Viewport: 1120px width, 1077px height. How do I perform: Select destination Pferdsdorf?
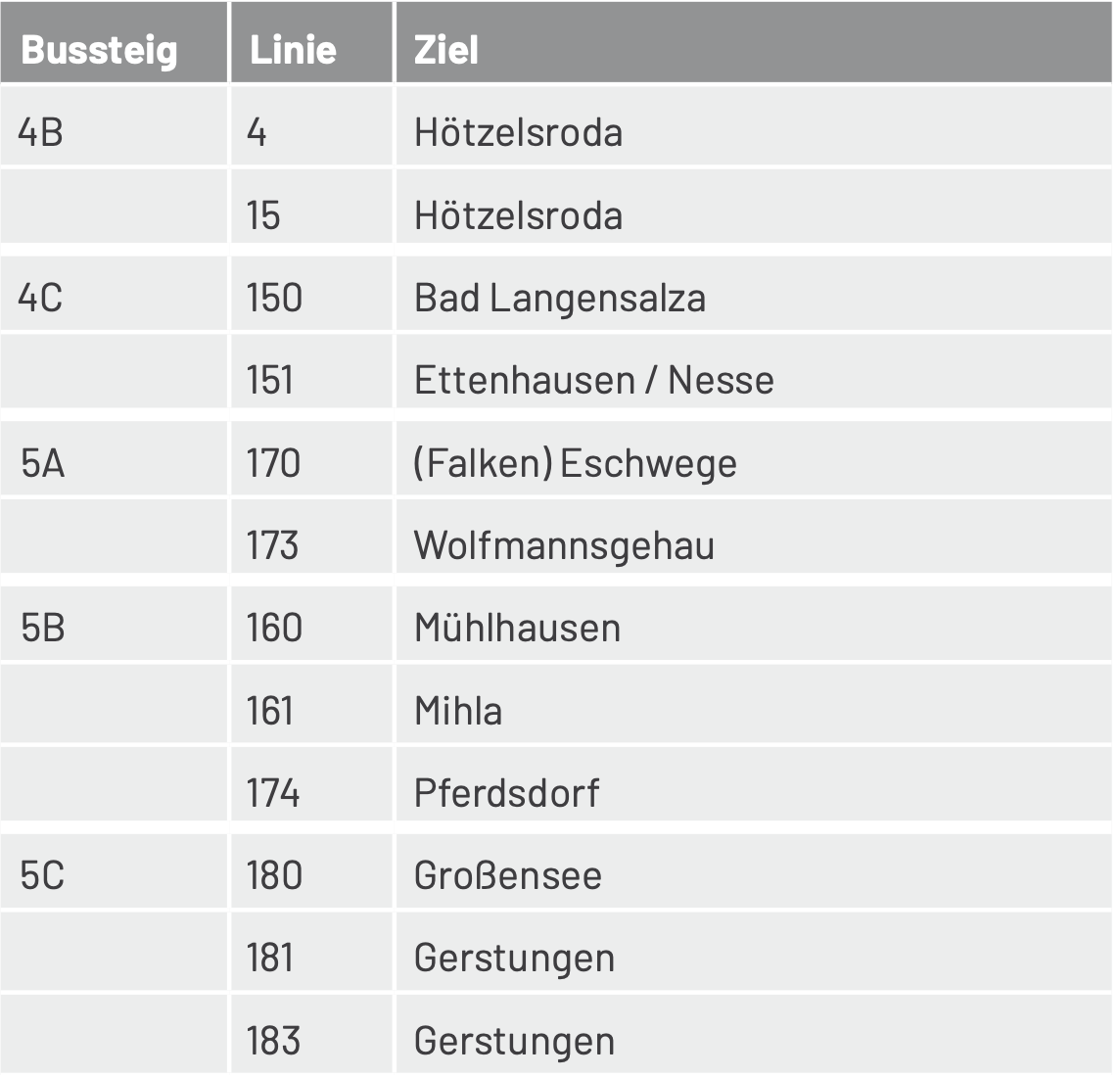point(507,793)
